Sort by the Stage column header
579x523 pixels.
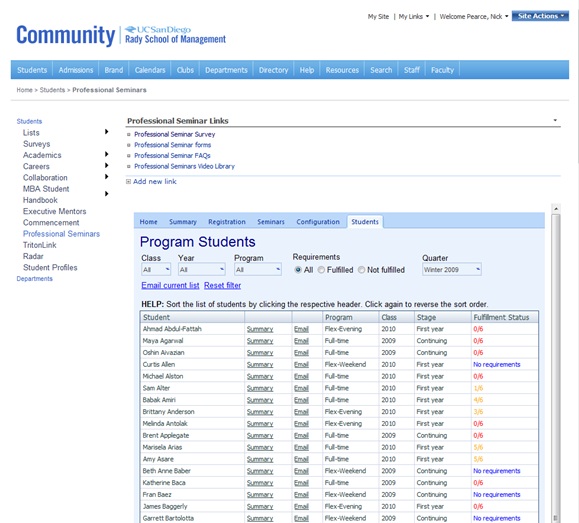pos(443,317)
